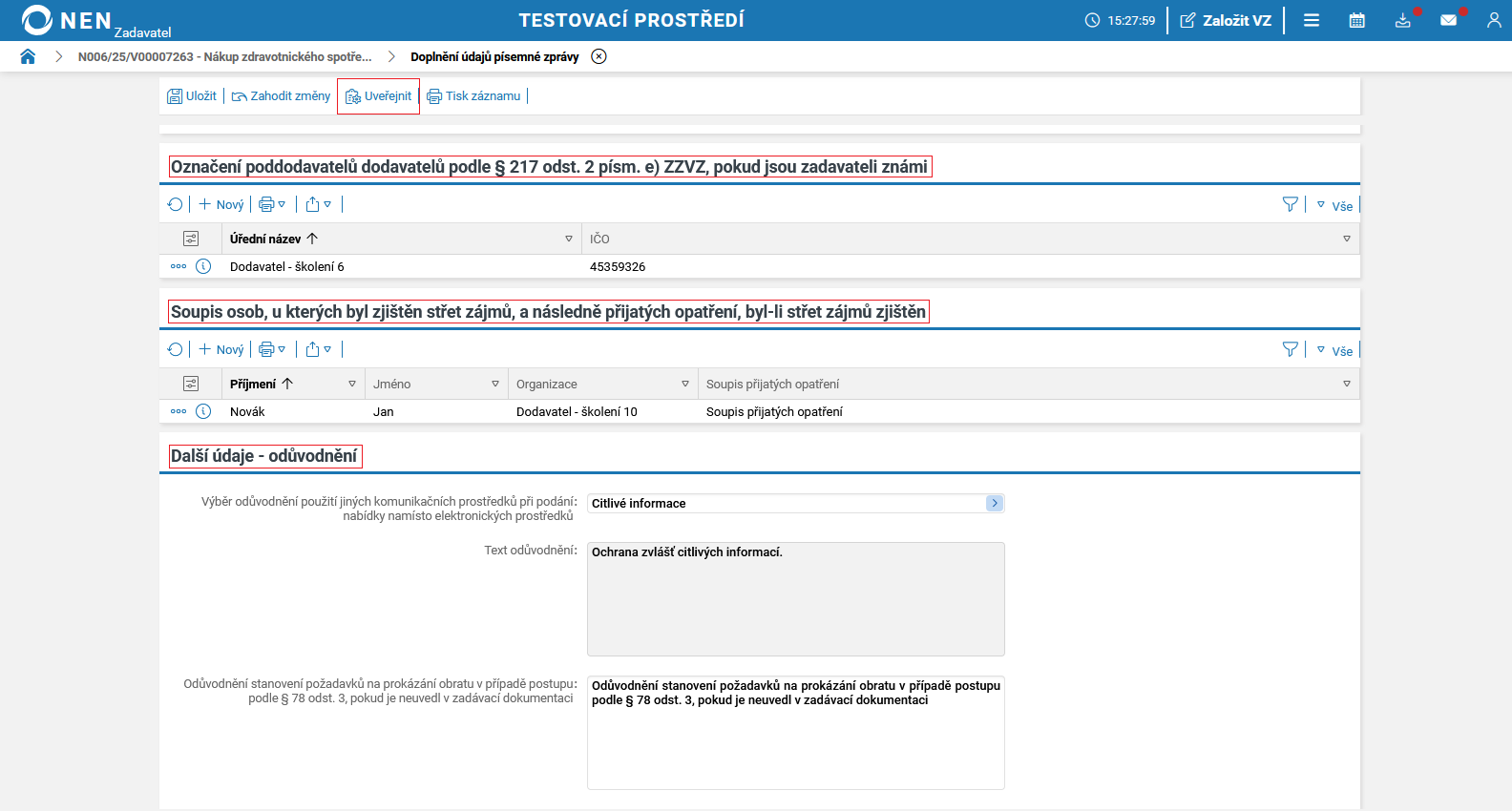Open downloads icon in top bar
Viewport: 1512px width, 812px height.
(x=1402, y=20)
